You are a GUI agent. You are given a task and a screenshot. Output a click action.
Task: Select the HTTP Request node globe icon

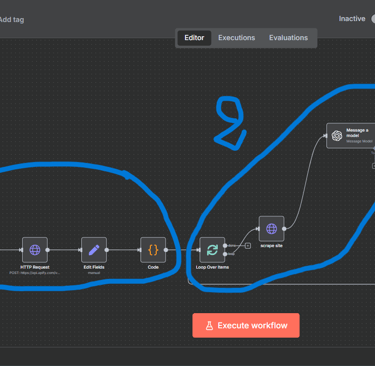coord(35,250)
